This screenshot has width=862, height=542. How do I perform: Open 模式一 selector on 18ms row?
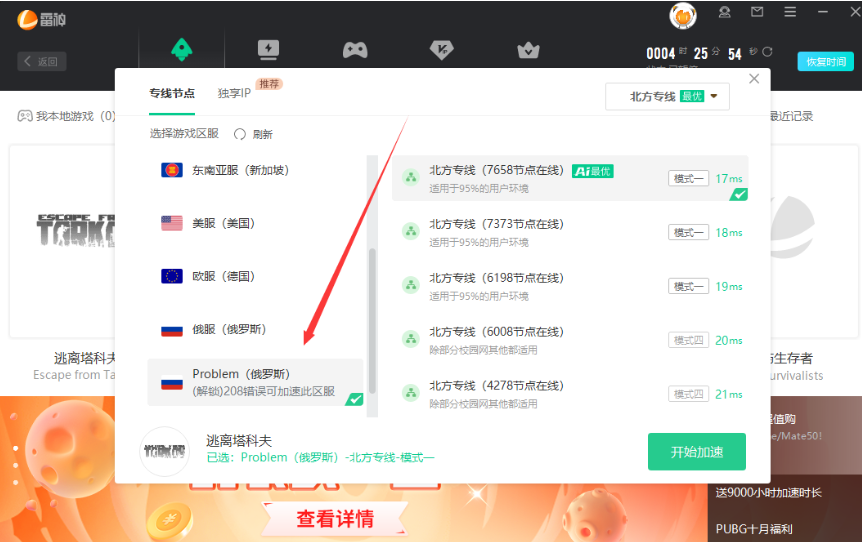pyautogui.click(x=688, y=233)
